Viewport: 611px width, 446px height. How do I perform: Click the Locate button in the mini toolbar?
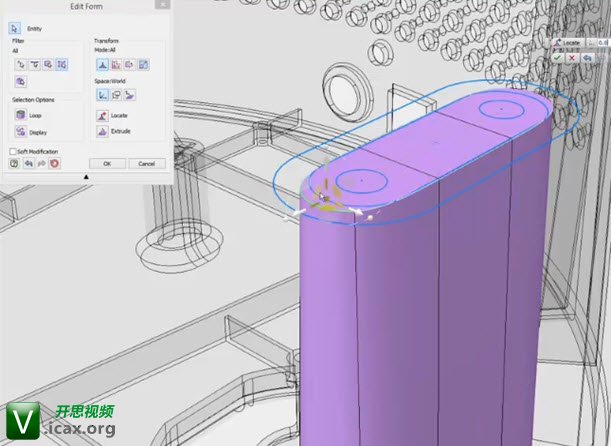click(x=568, y=42)
